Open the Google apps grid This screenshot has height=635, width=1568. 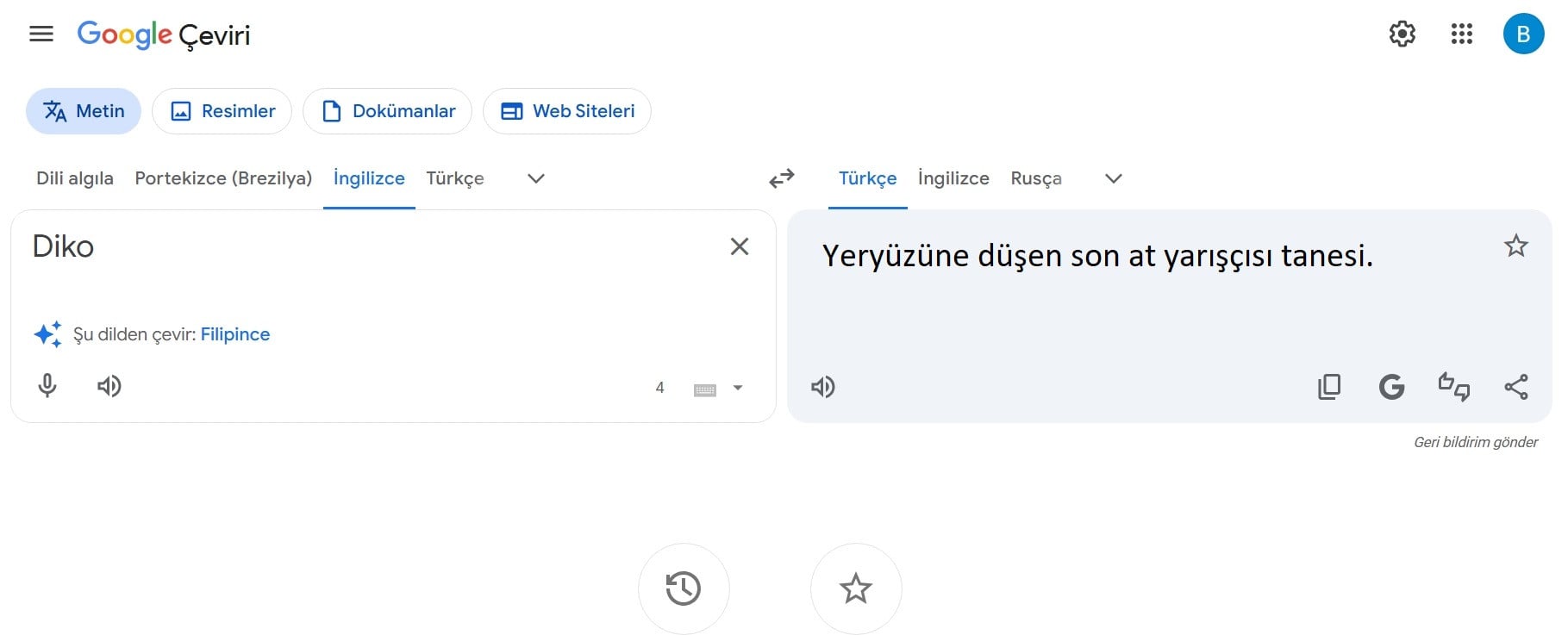coord(1461,34)
